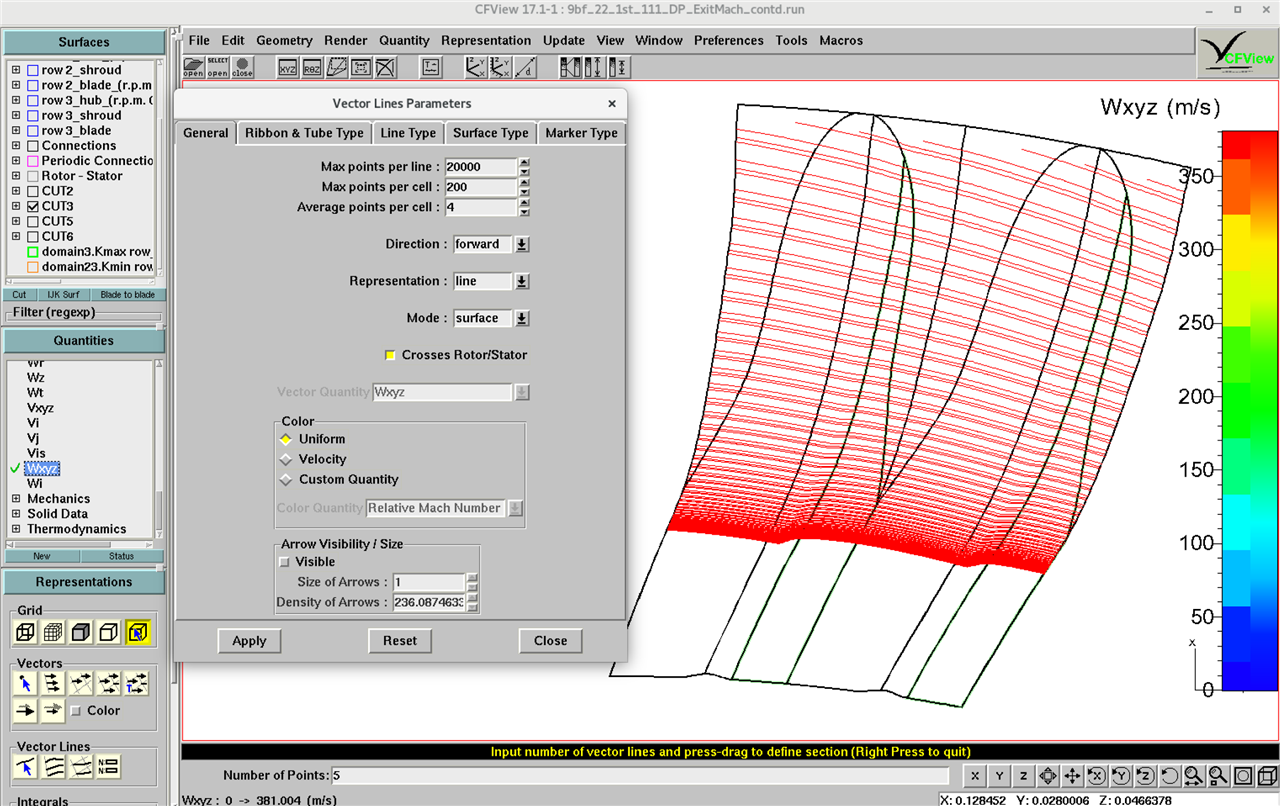Click the vector lines from section icon
The width and height of the screenshot is (1280, 806).
pyautogui.click(x=54, y=767)
